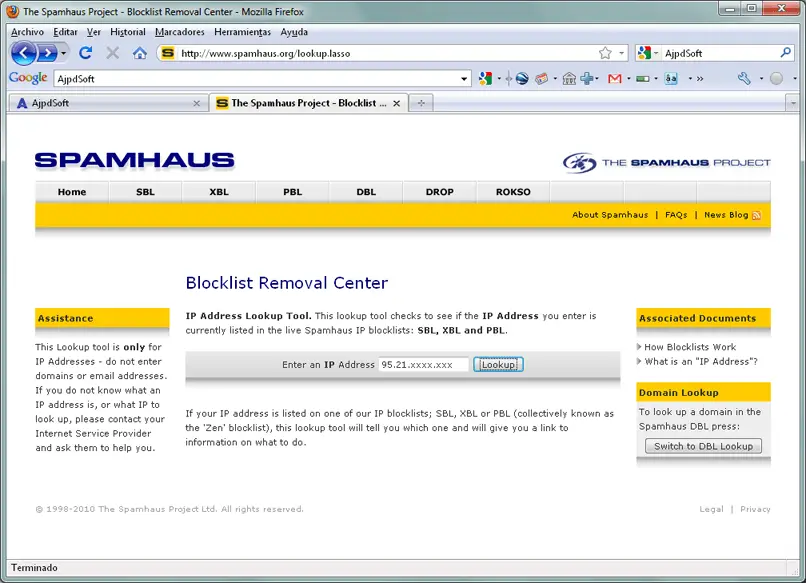Open the DROP navigation tab
Screen dimensions: 806x583
(x=439, y=192)
